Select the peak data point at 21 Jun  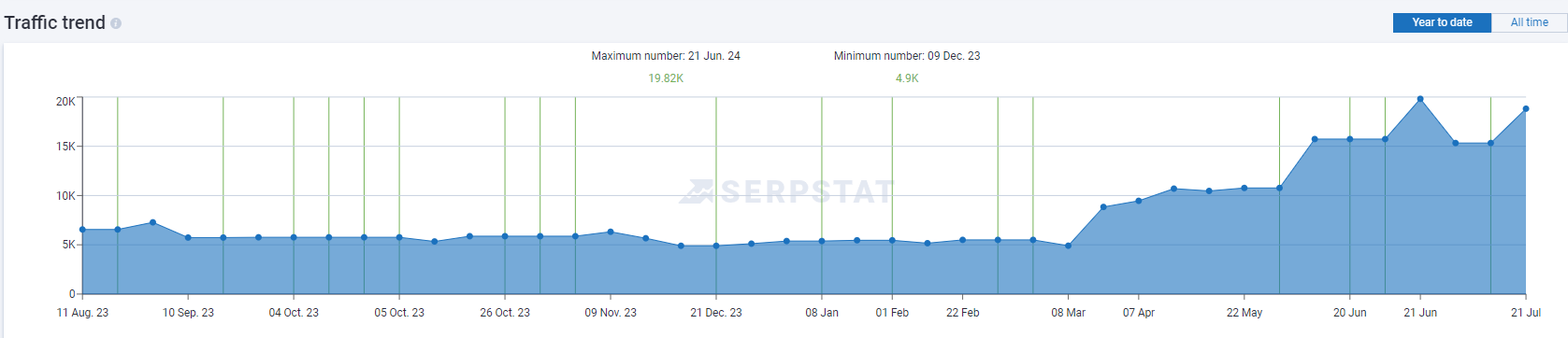pos(1420,99)
